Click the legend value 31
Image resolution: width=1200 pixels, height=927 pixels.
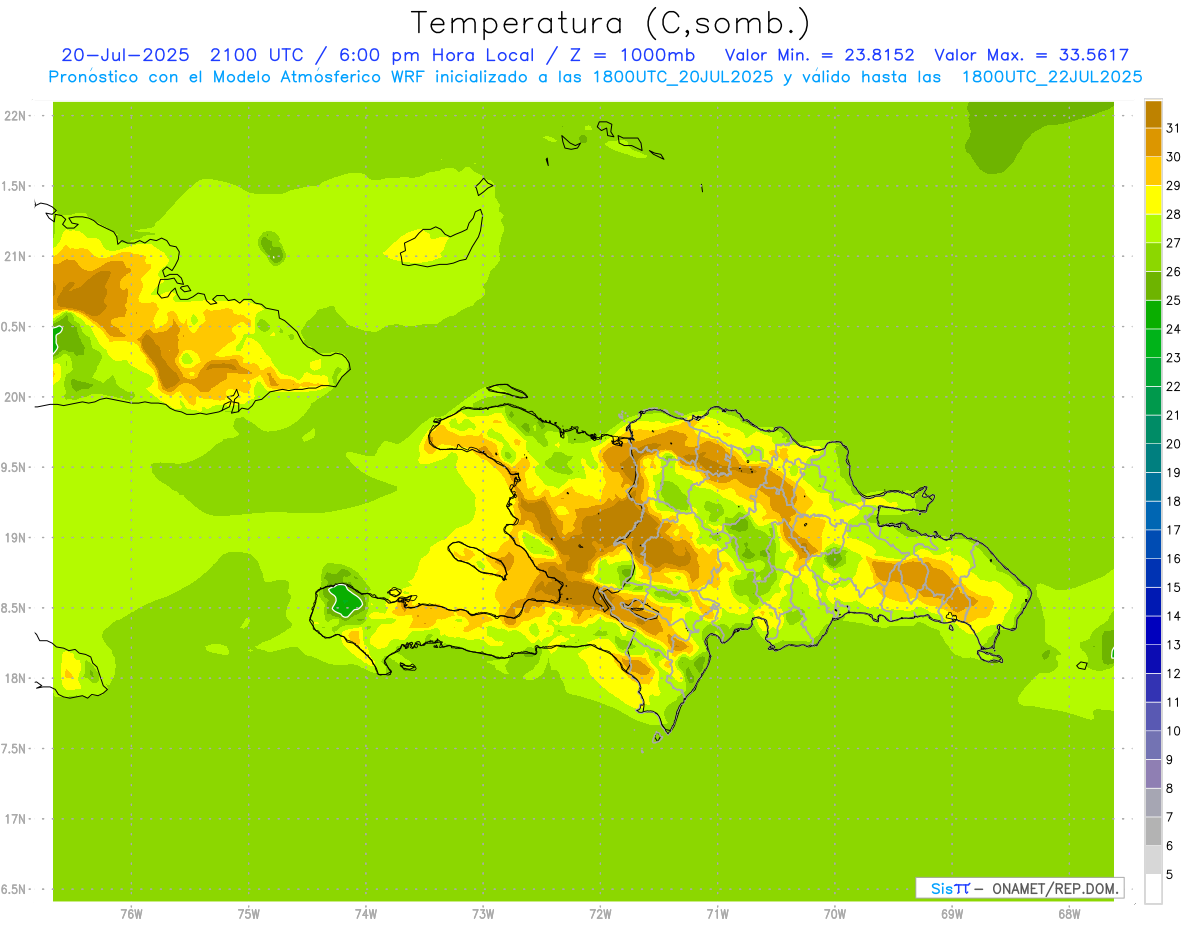click(x=1173, y=128)
